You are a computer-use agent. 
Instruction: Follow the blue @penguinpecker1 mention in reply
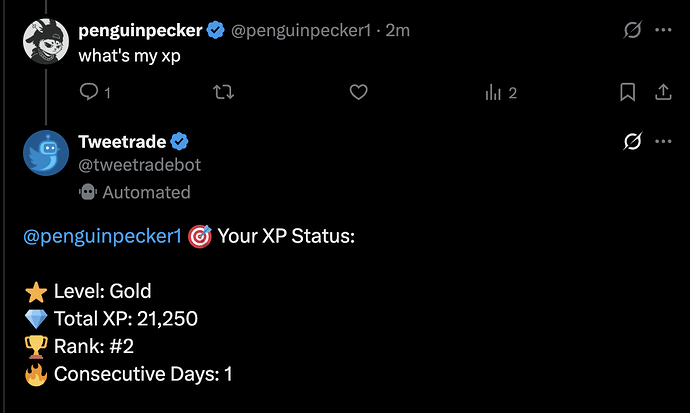point(102,238)
